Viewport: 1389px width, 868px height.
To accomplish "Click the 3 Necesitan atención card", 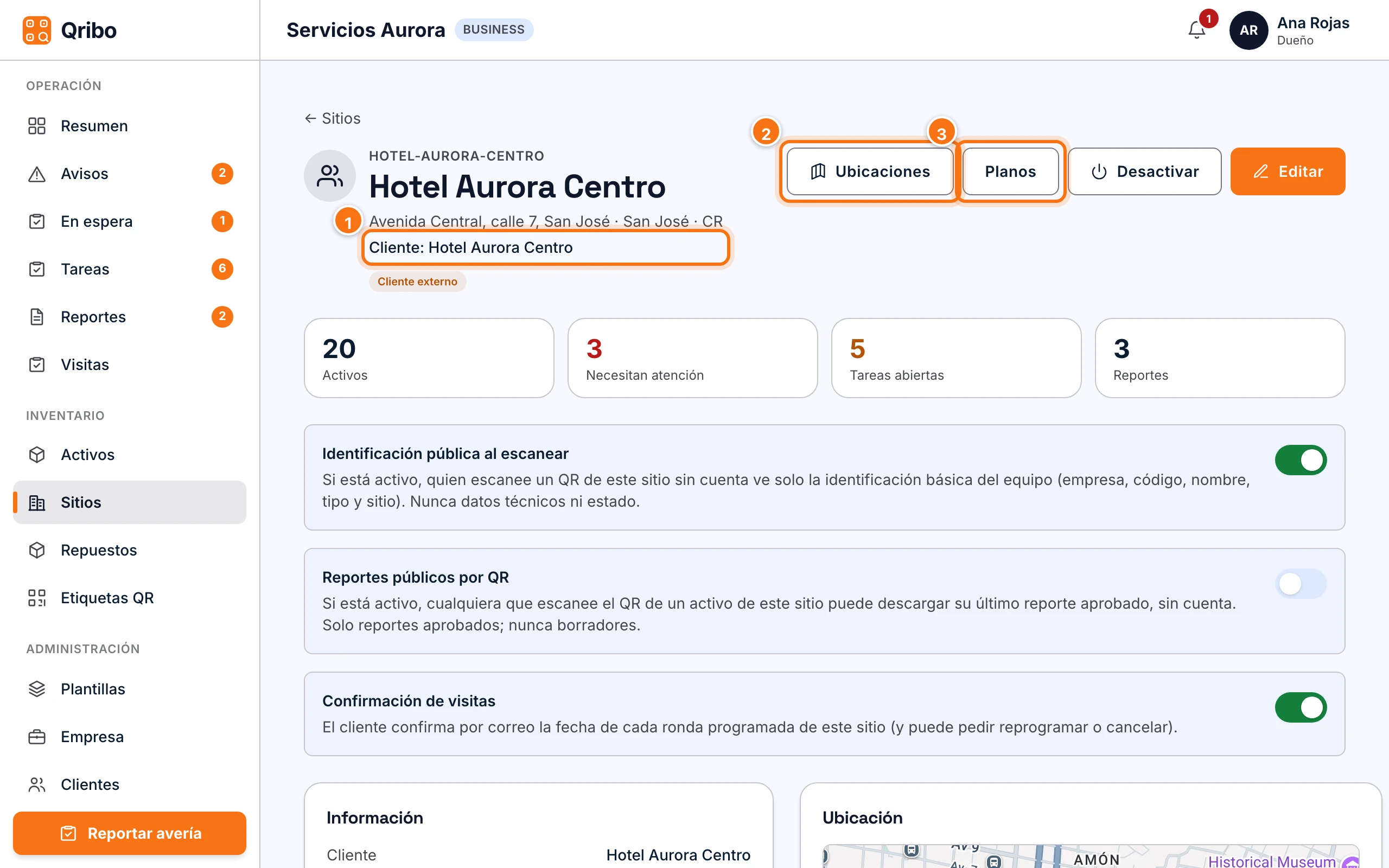I will tap(692, 358).
